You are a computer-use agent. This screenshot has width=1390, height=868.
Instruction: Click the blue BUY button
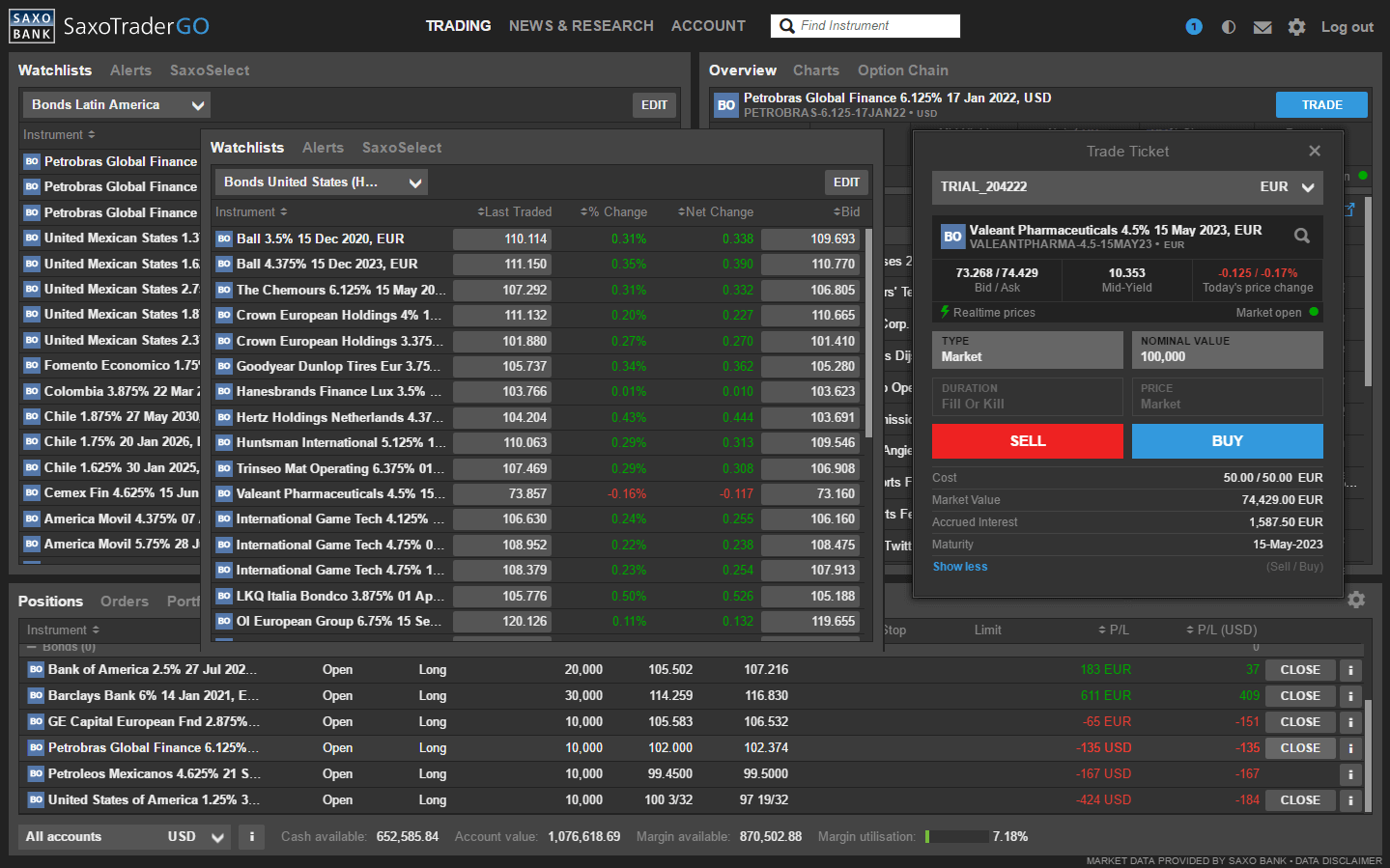pyautogui.click(x=1228, y=441)
